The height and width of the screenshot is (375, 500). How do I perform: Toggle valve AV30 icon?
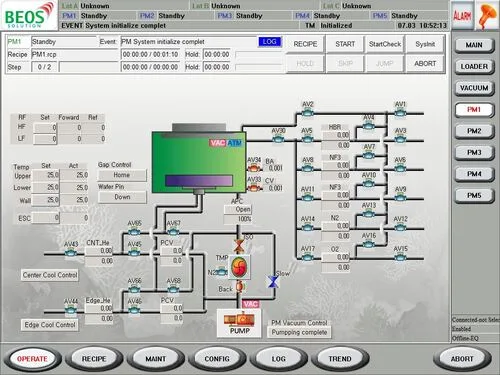[278, 139]
